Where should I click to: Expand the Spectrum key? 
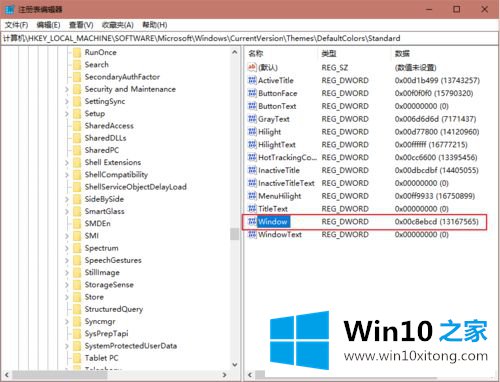(67, 248)
